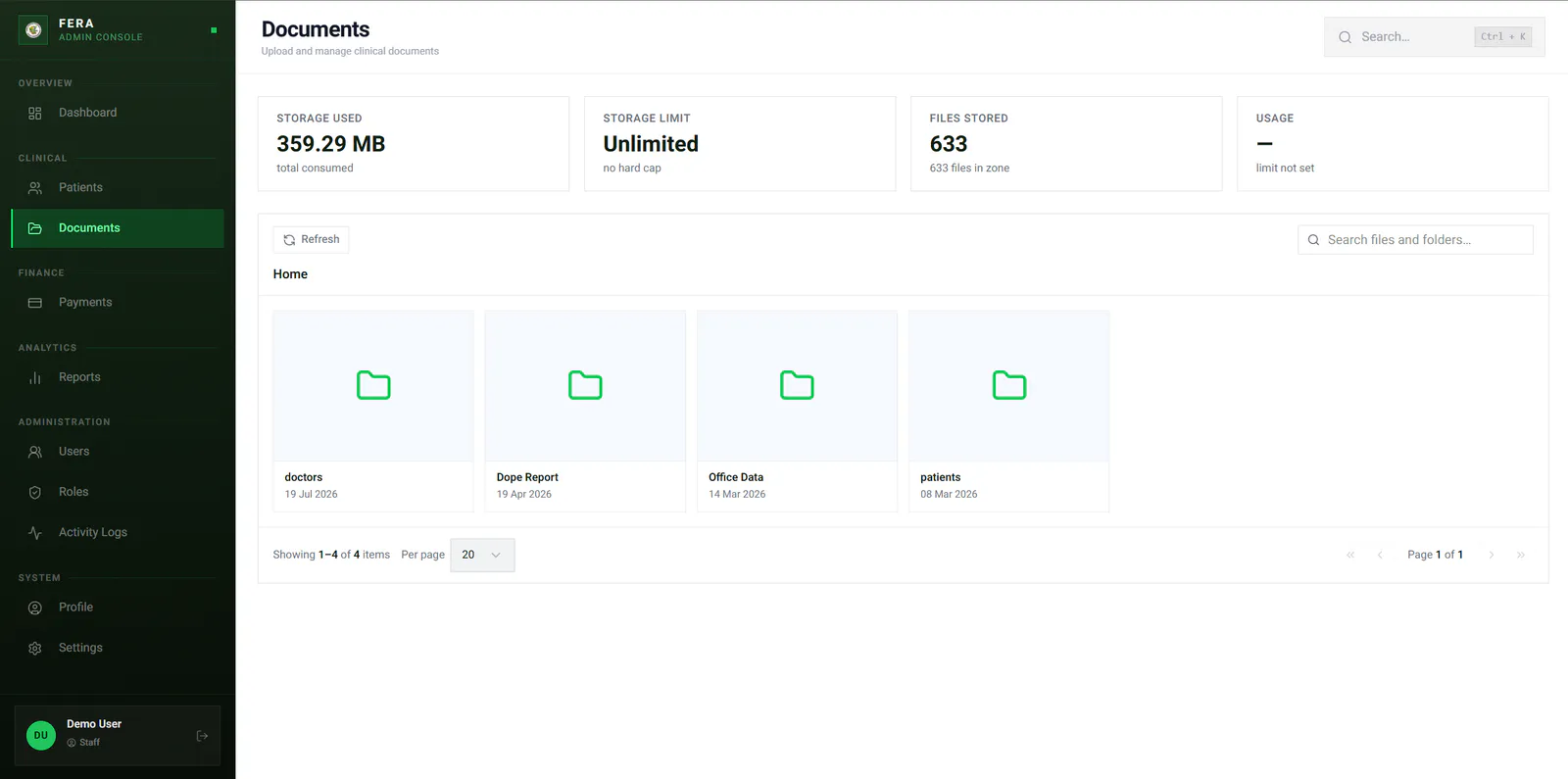Image resolution: width=1568 pixels, height=779 pixels.
Task: Click the magnifier icon in top search
Action: 1345,37
